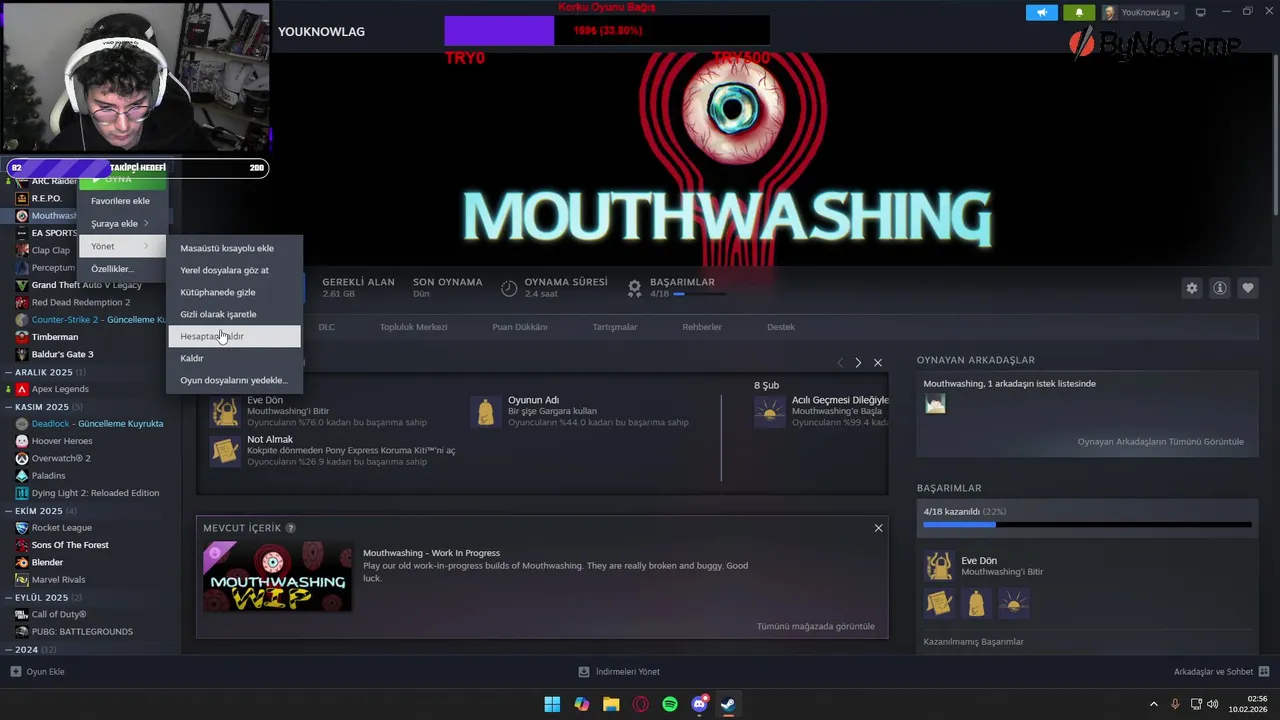The height and width of the screenshot is (720, 1280).
Task: Add Mouthwashing to favorites heart icon
Action: click(x=1248, y=288)
